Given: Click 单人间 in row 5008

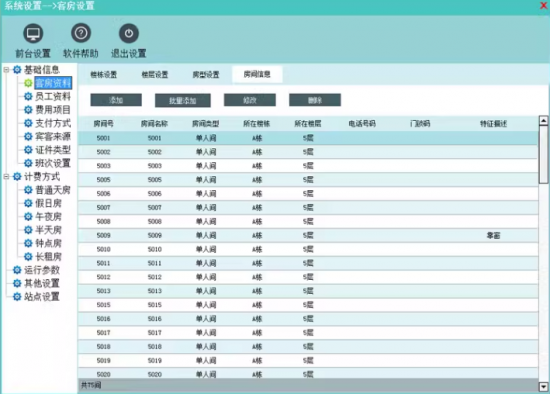Looking at the screenshot, I should (206, 221).
